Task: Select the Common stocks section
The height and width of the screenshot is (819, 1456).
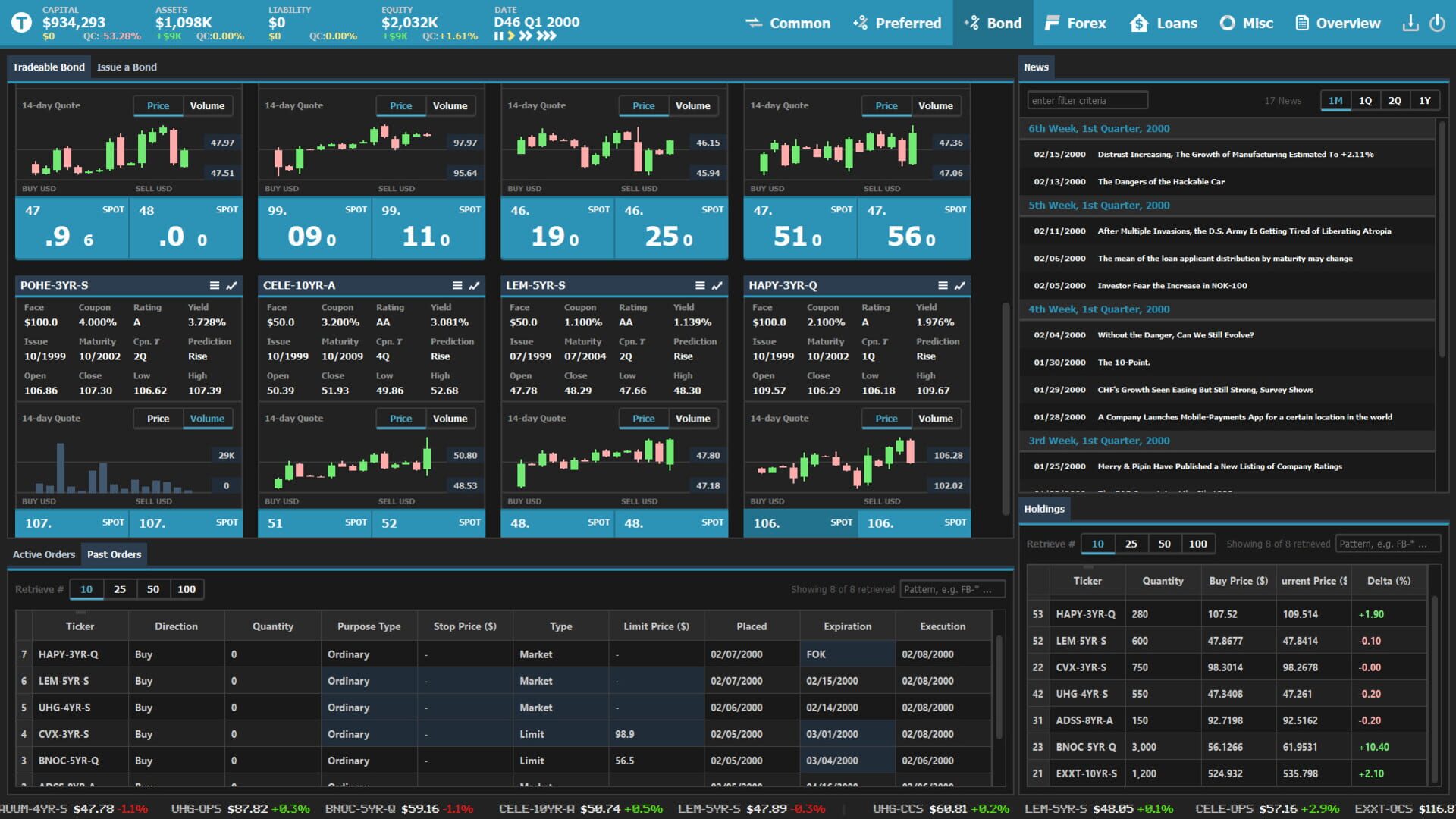Action: click(x=789, y=23)
